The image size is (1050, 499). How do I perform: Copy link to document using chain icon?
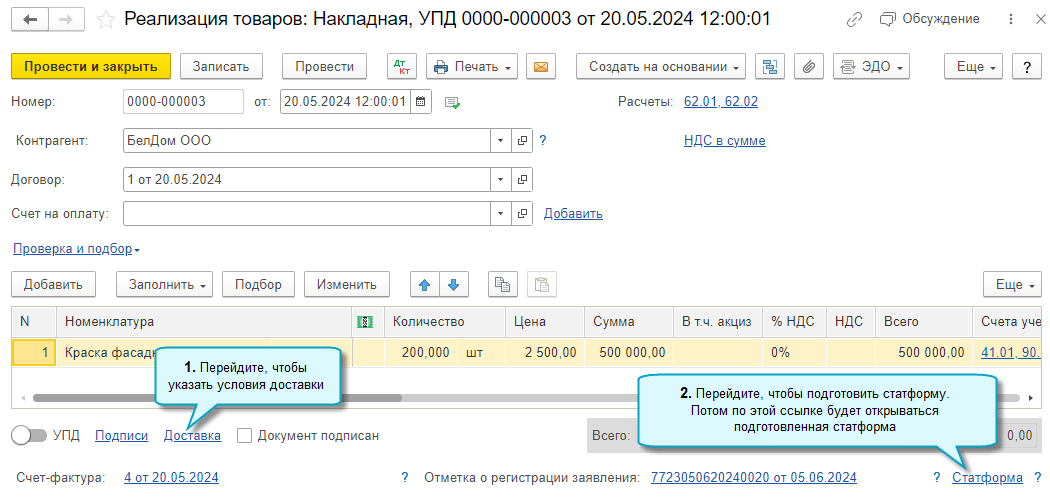(x=854, y=19)
